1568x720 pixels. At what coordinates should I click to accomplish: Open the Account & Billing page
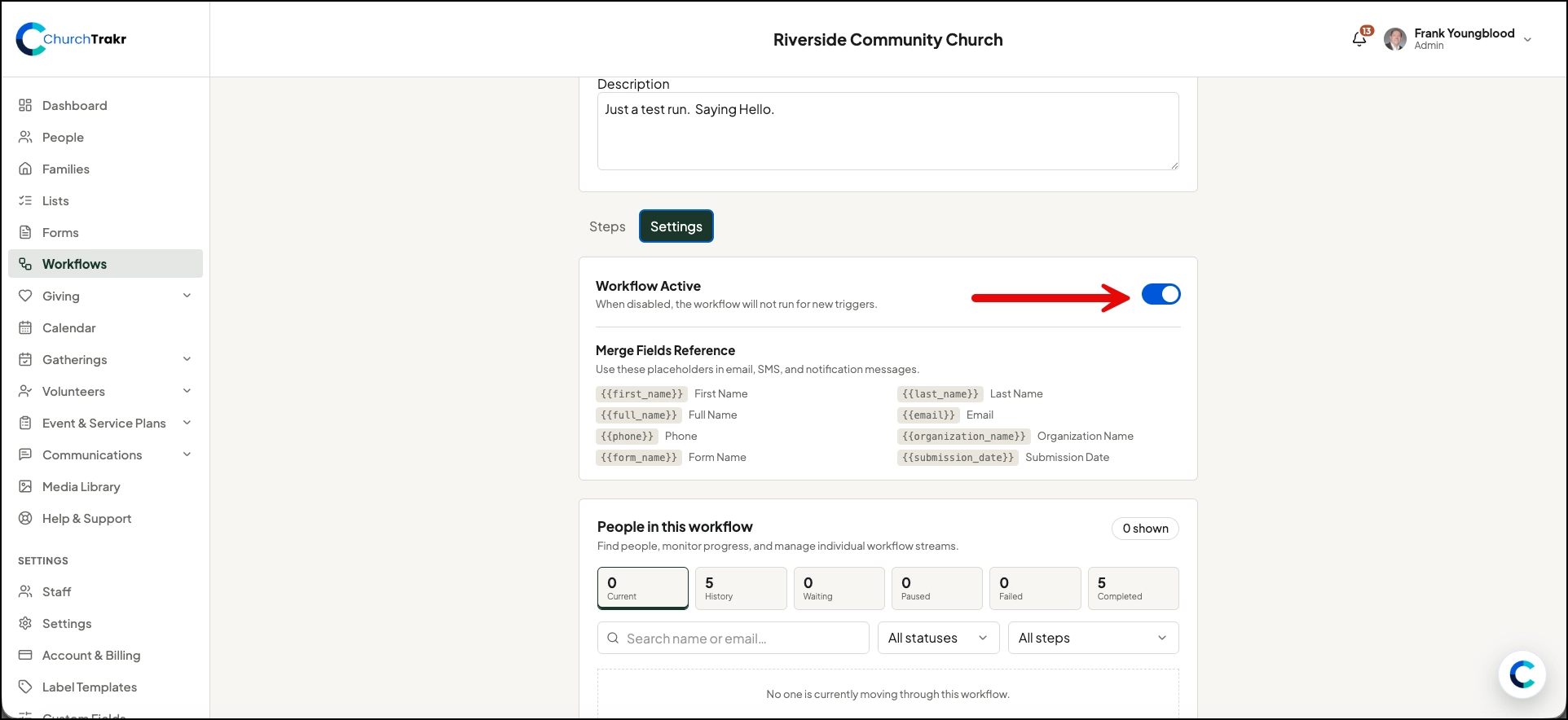coord(91,655)
